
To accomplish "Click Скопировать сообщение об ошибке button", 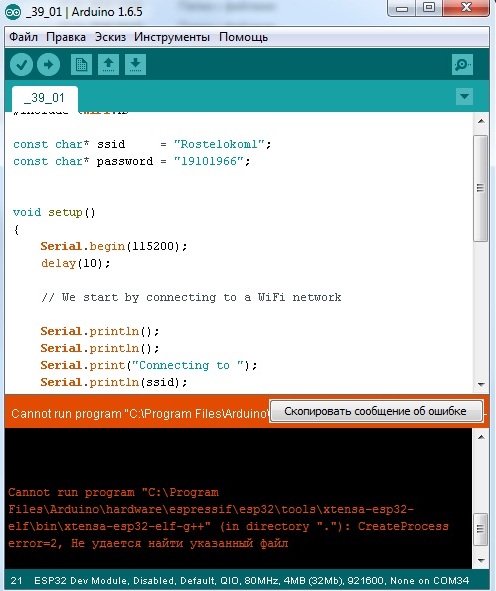I will 376,411.
